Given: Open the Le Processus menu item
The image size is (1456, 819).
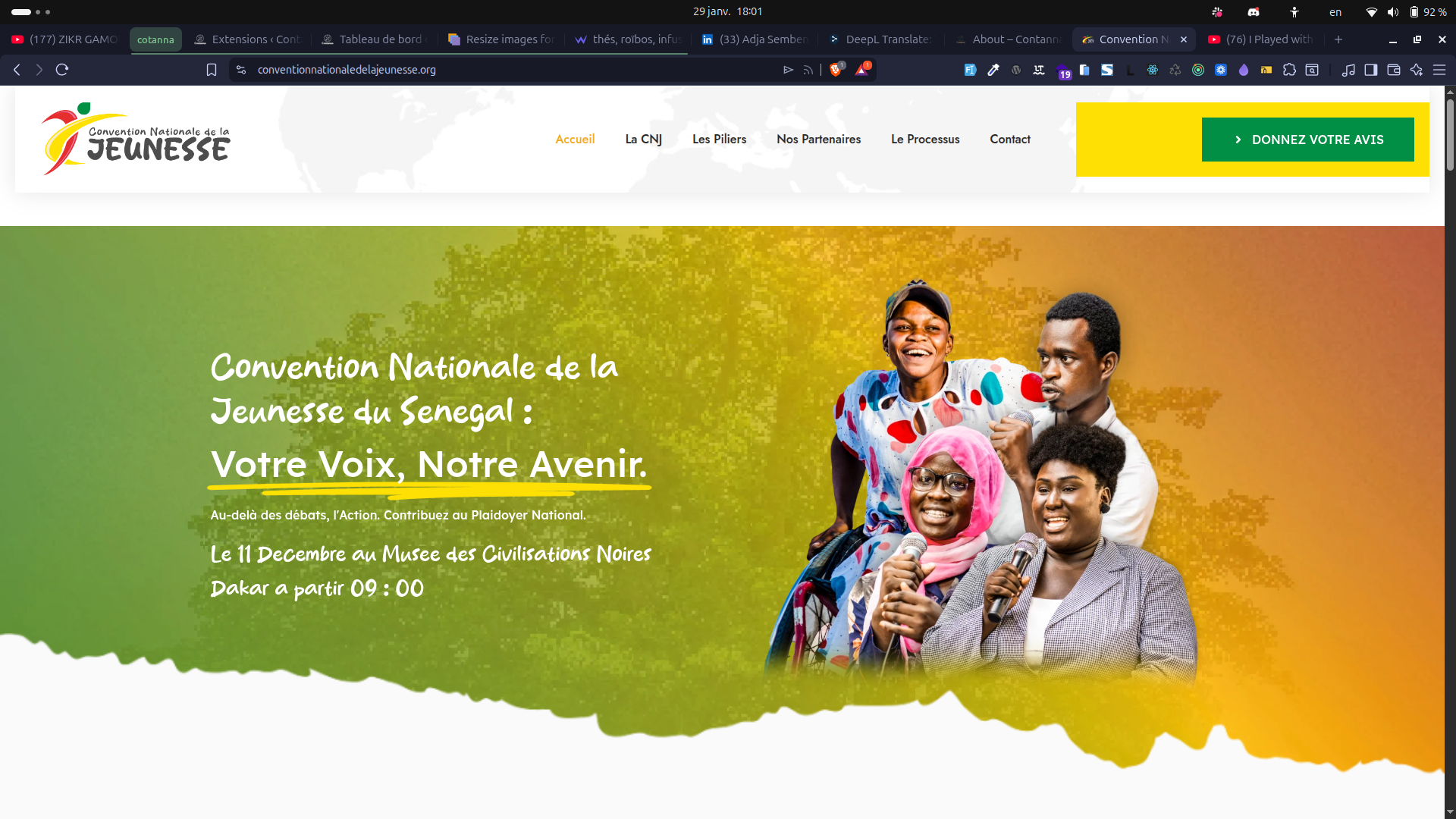Looking at the screenshot, I should point(925,140).
